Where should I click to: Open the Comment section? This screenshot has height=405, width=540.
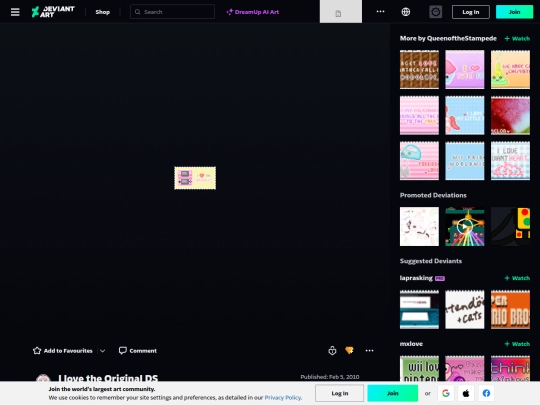click(x=138, y=351)
